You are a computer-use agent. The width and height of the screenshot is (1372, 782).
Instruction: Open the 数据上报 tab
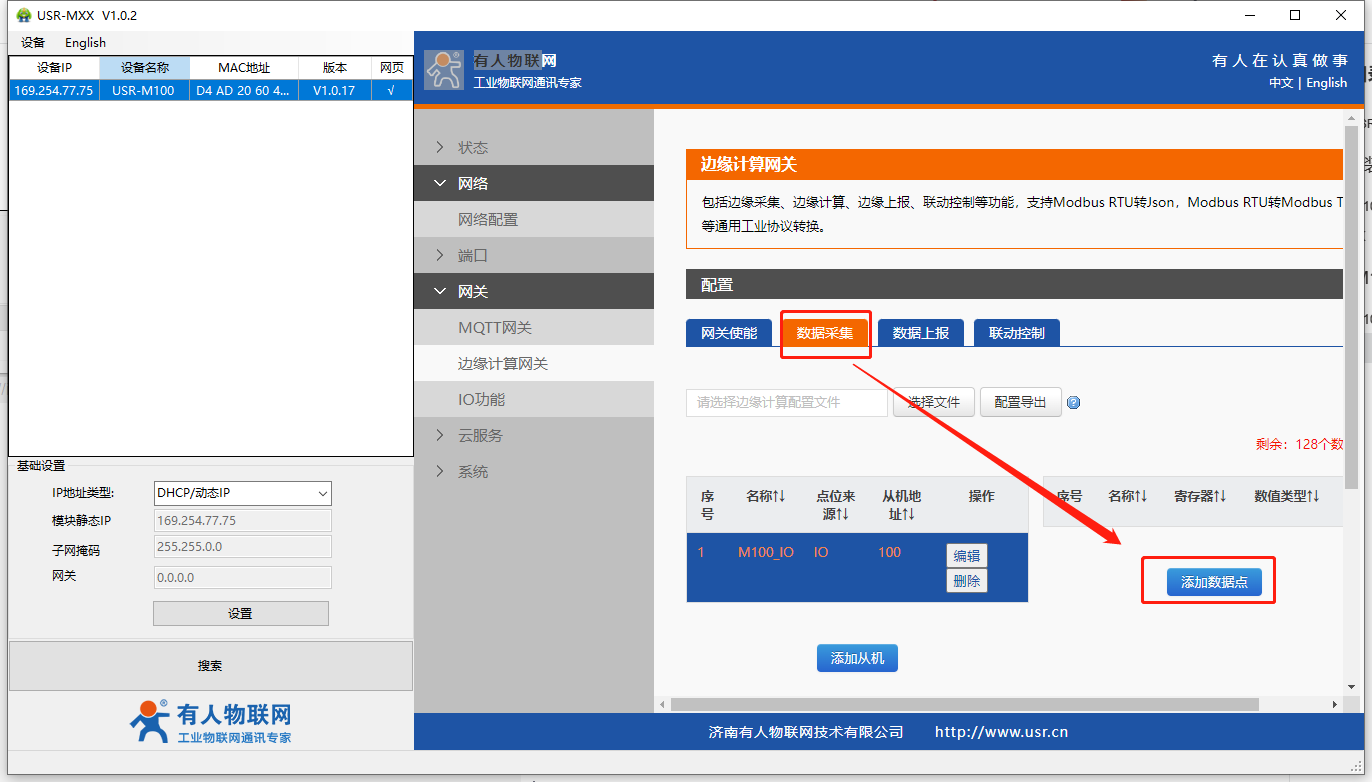click(x=921, y=333)
